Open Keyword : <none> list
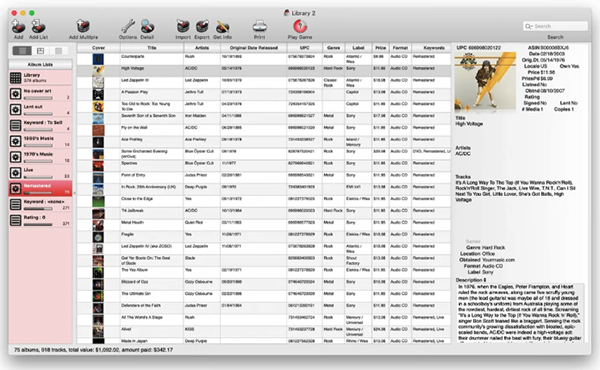Viewport: 600px width, 370px height. (x=40, y=204)
